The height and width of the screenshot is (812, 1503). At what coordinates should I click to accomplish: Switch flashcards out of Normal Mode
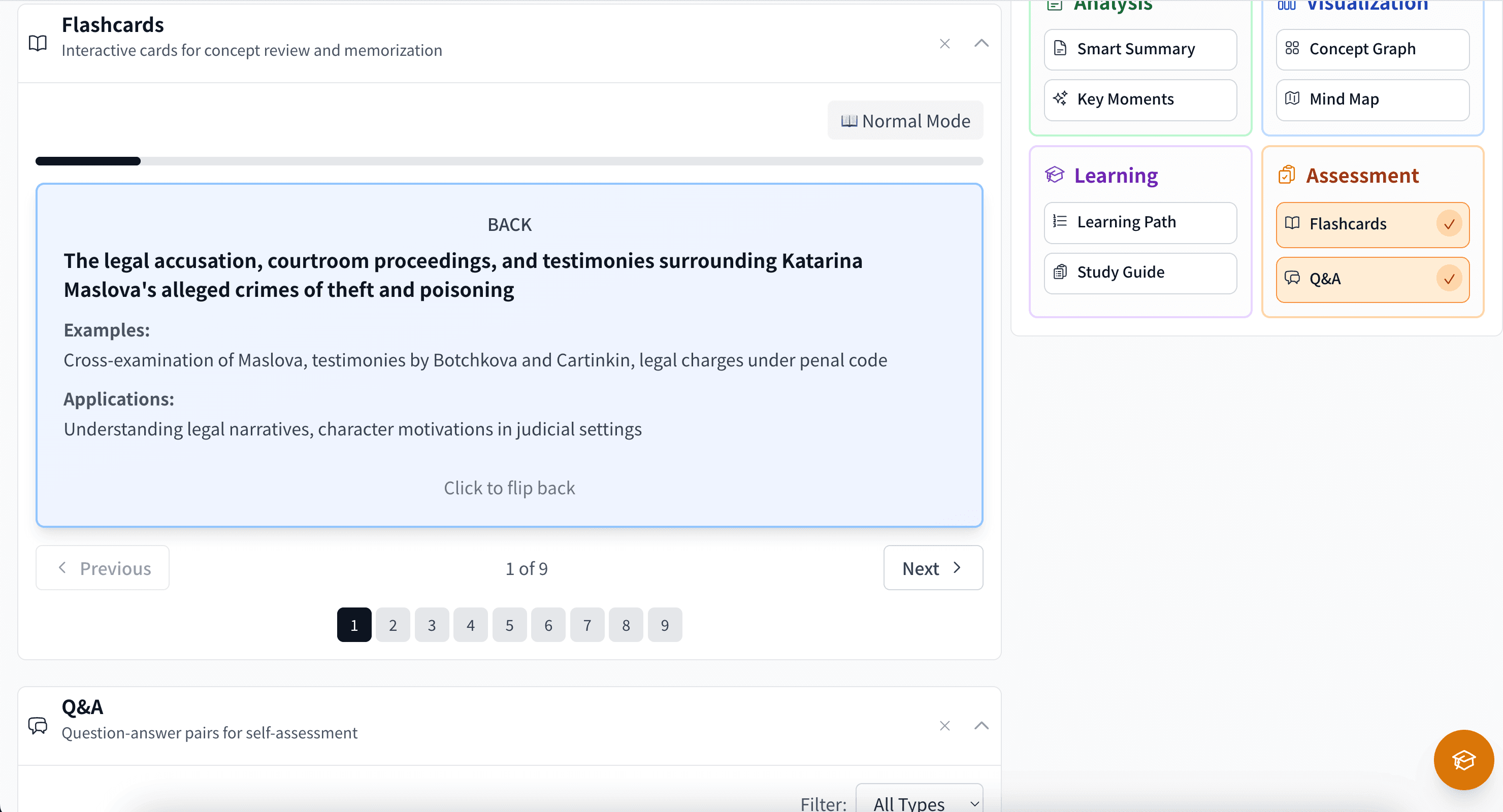(904, 120)
